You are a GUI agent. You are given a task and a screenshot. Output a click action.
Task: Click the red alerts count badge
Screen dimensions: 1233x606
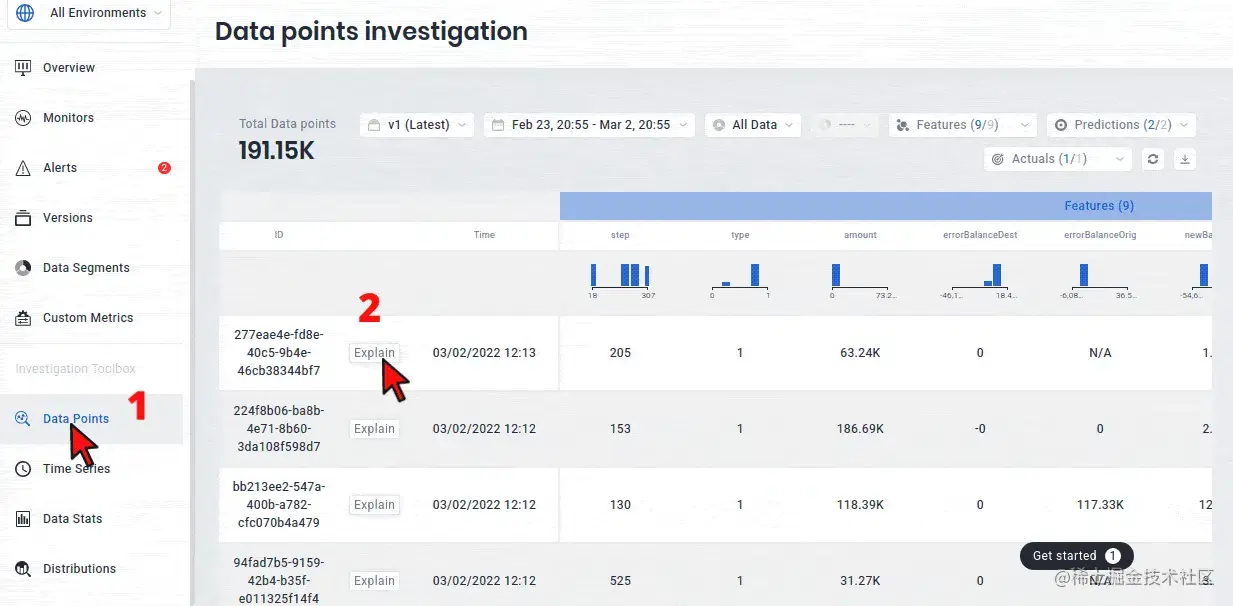[x=164, y=168]
